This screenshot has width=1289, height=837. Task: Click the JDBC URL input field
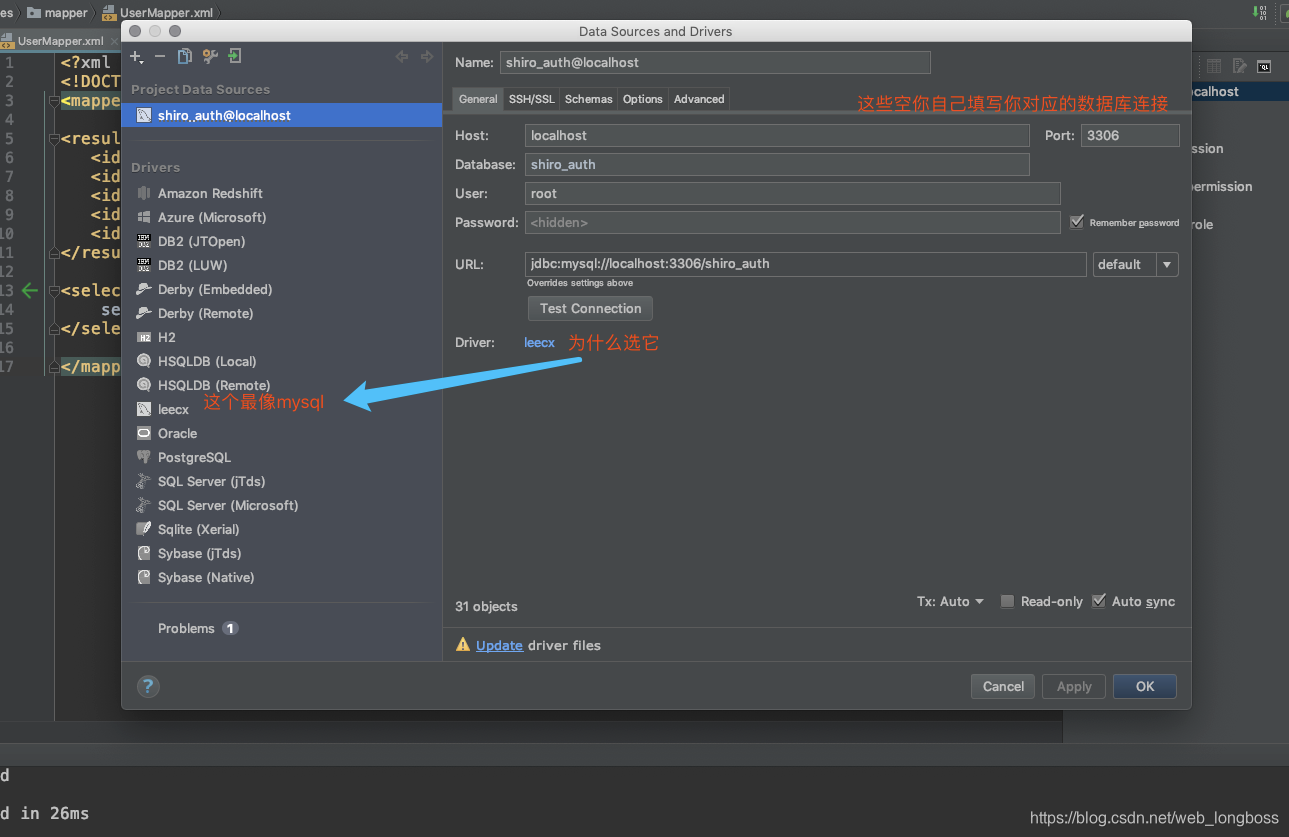(x=805, y=264)
